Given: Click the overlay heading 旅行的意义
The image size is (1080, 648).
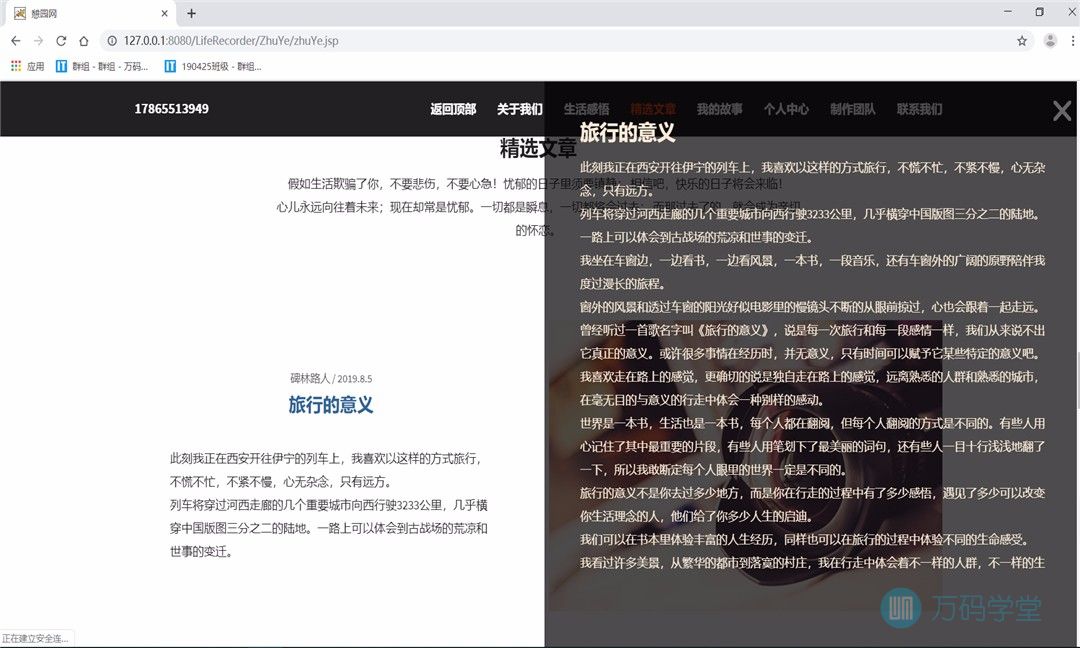Looking at the screenshot, I should coord(627,132).
